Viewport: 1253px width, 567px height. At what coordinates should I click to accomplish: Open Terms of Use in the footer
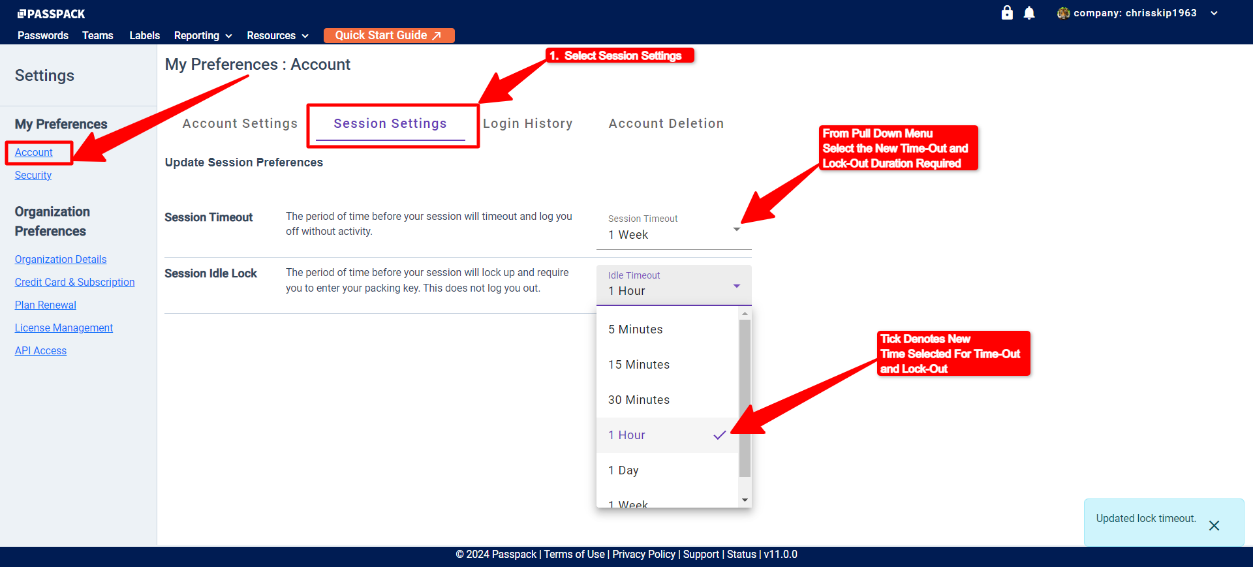[574, 554]
